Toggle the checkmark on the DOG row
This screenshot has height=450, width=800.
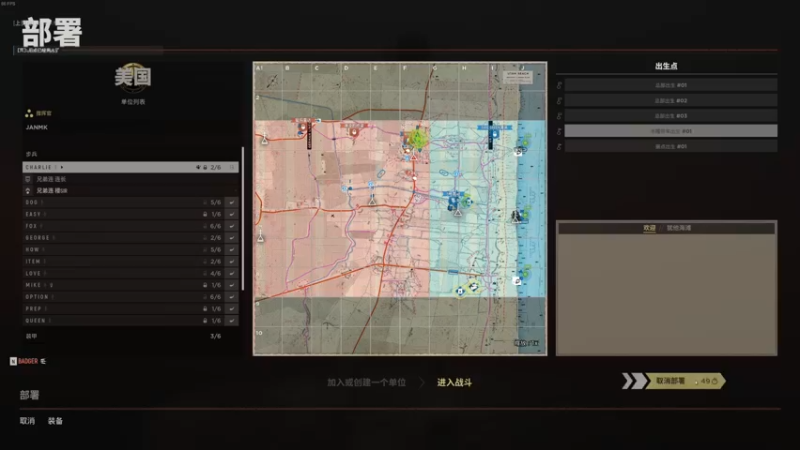232,203
